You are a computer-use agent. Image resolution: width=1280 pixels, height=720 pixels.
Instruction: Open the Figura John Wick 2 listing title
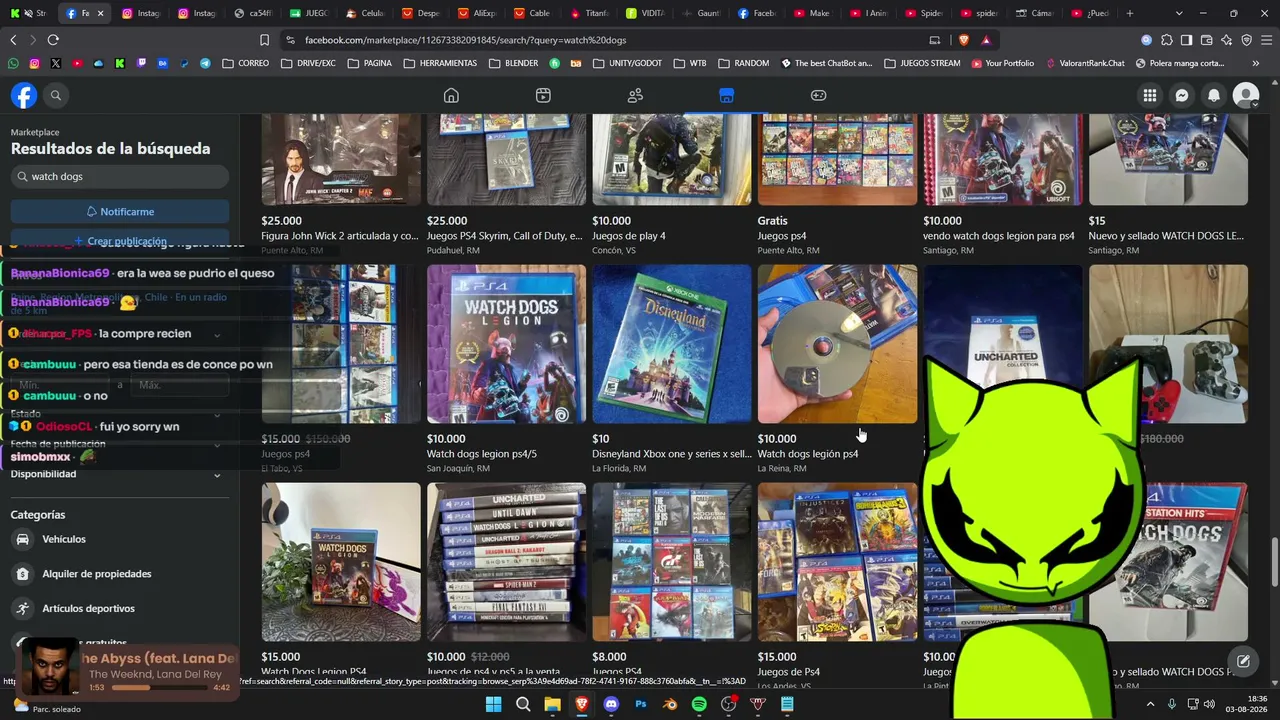click(x=340, y=236)
